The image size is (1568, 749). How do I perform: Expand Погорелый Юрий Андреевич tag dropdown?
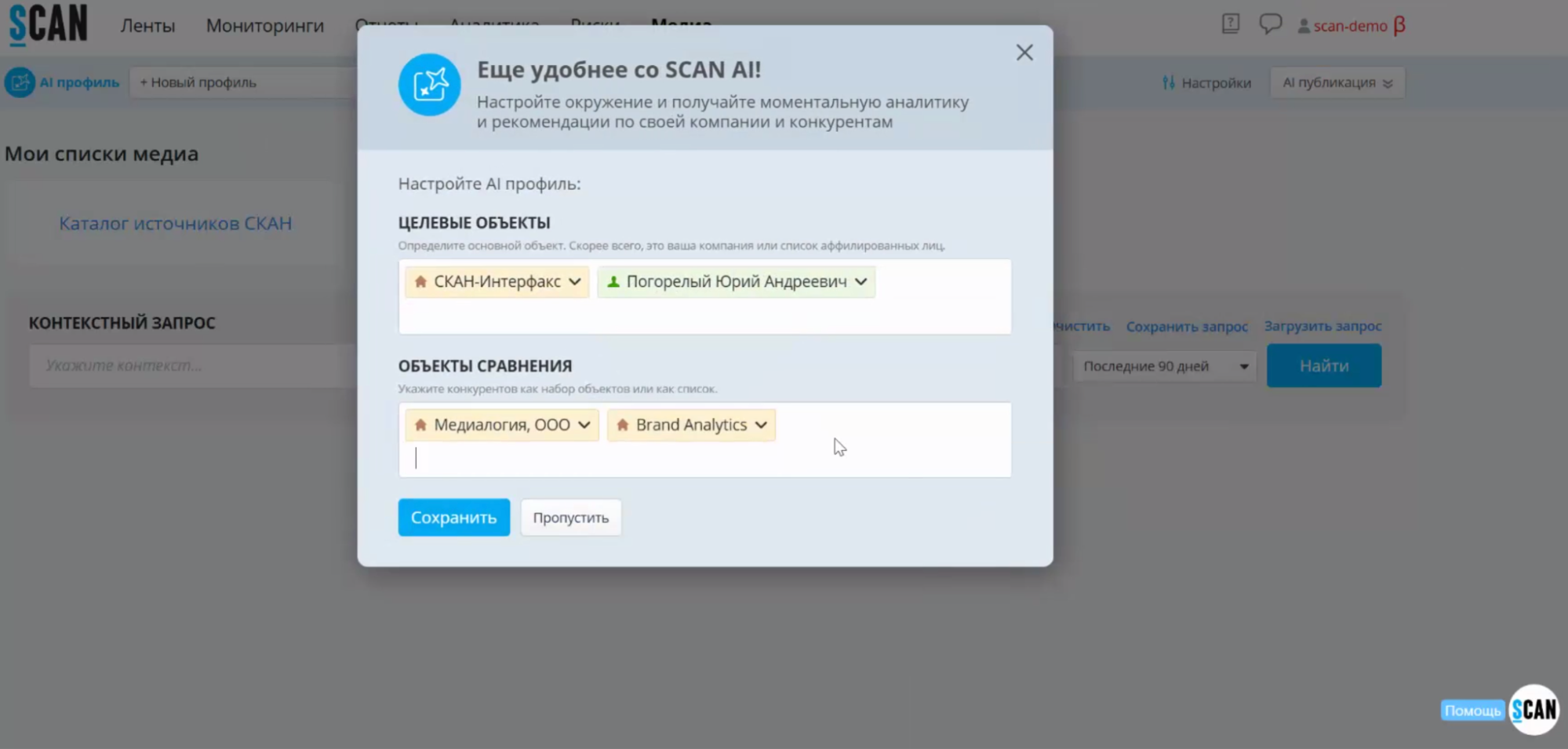click(x=861, y=282)
